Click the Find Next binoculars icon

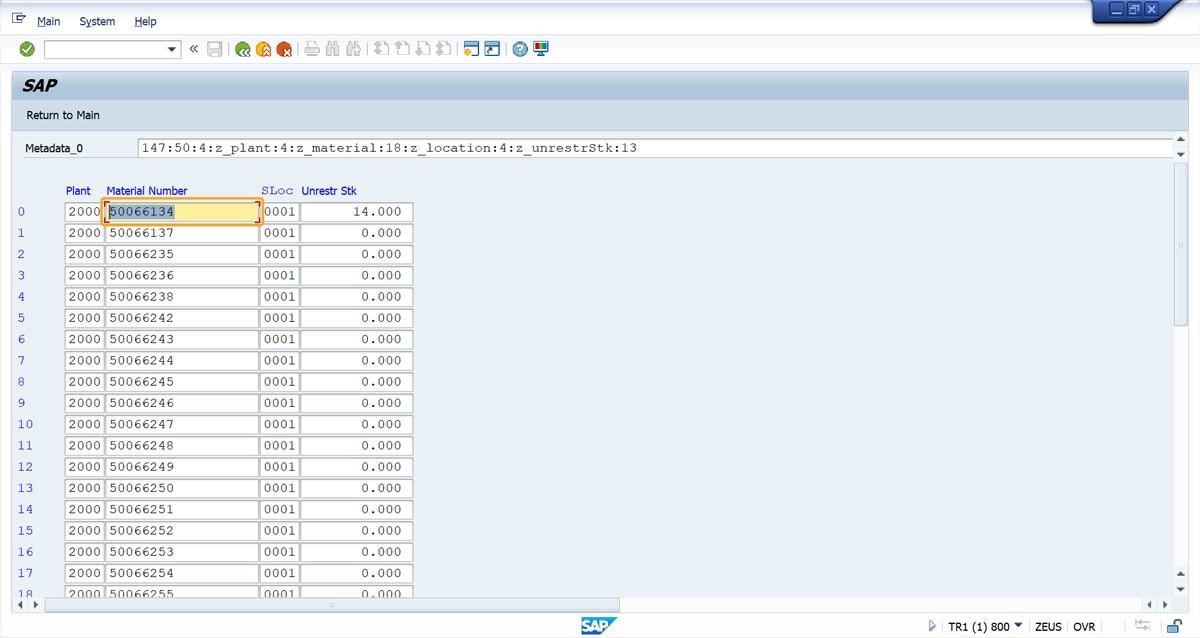click(352, 49)
